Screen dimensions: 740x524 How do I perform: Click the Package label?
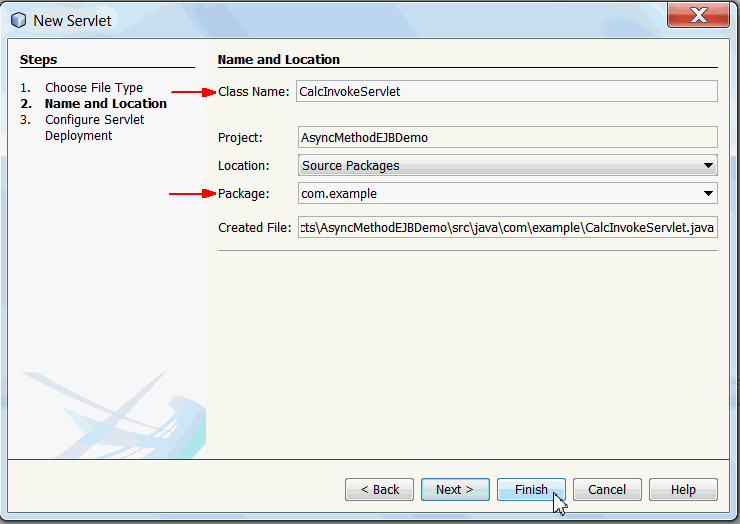coord(244,194)
